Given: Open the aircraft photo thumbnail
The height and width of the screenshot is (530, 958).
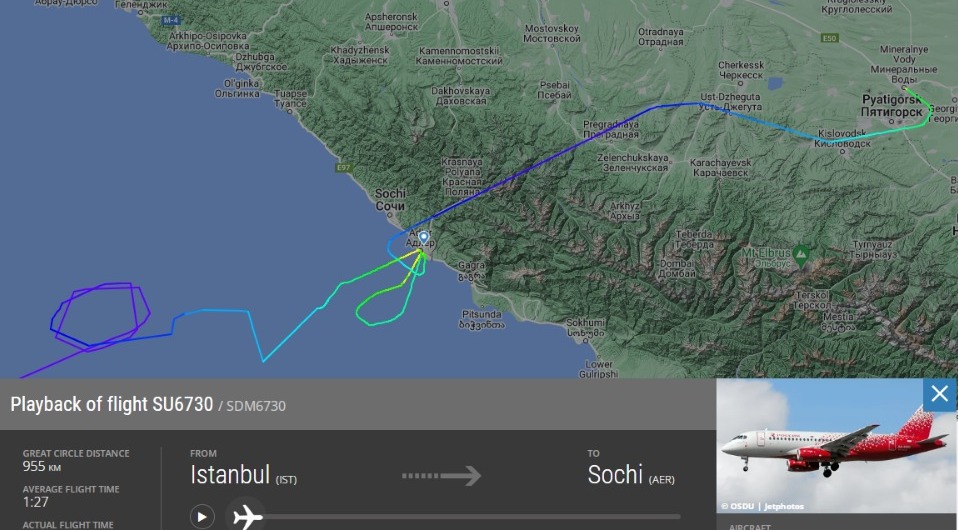Looking at the screenshot, I should pyautogui.click(x=836, y=446).
